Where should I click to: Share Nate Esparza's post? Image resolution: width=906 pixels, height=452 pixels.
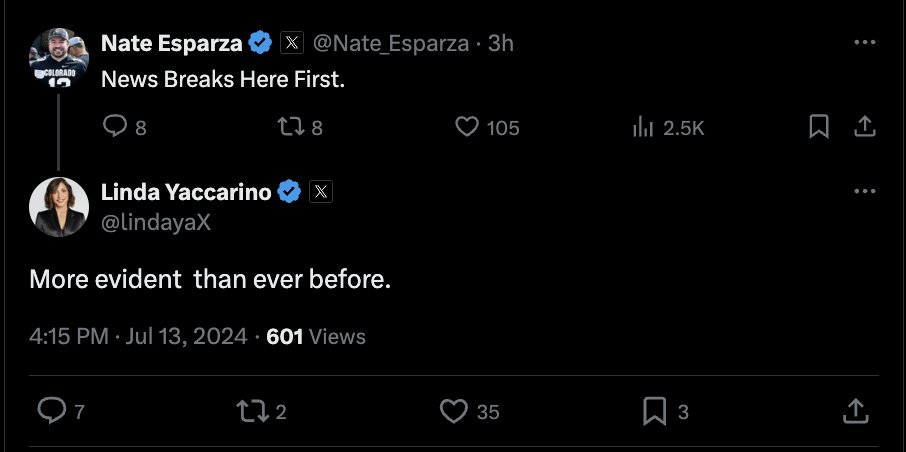click(x=865, y=127)
